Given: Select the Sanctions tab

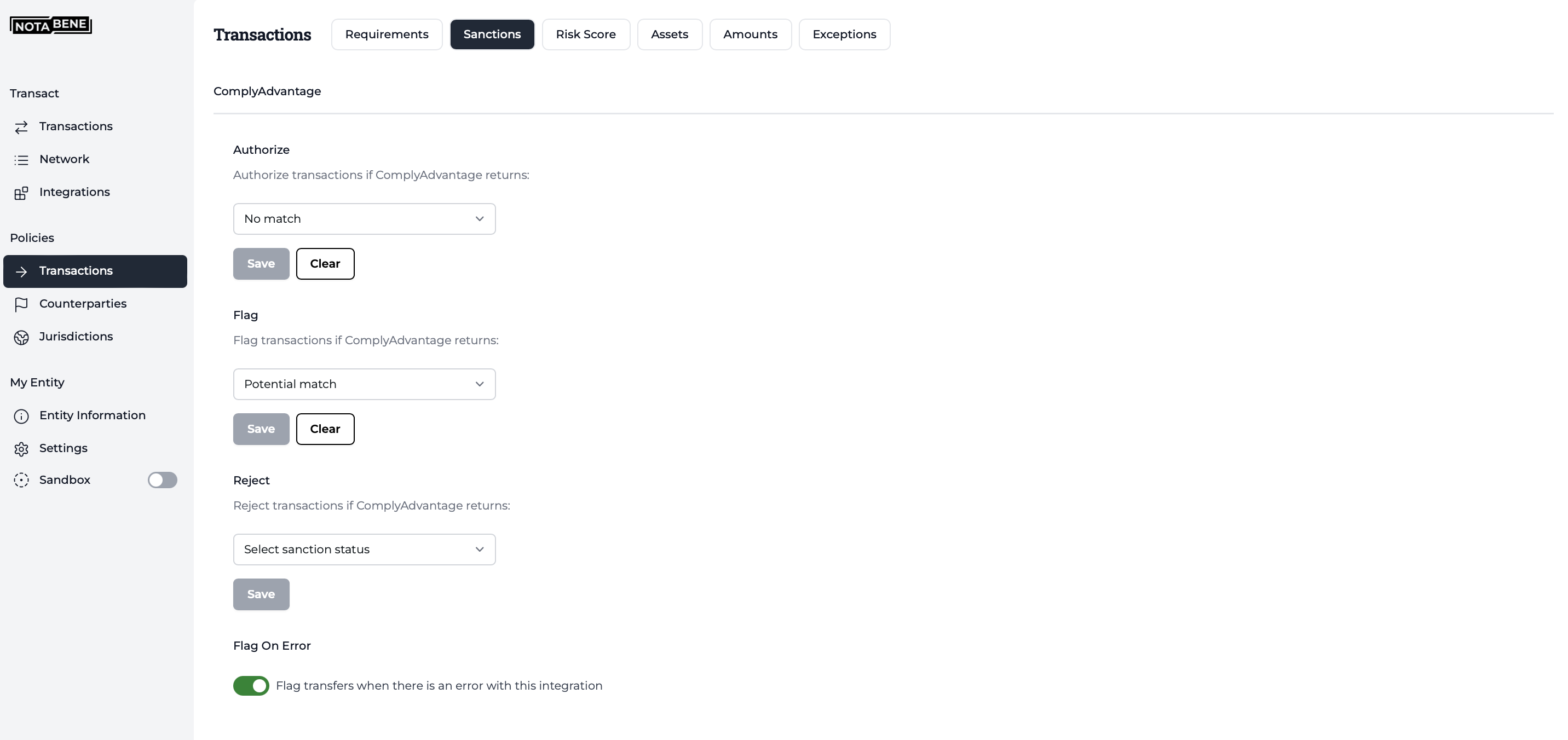Looking at the screenshot, I should [492, 34].
